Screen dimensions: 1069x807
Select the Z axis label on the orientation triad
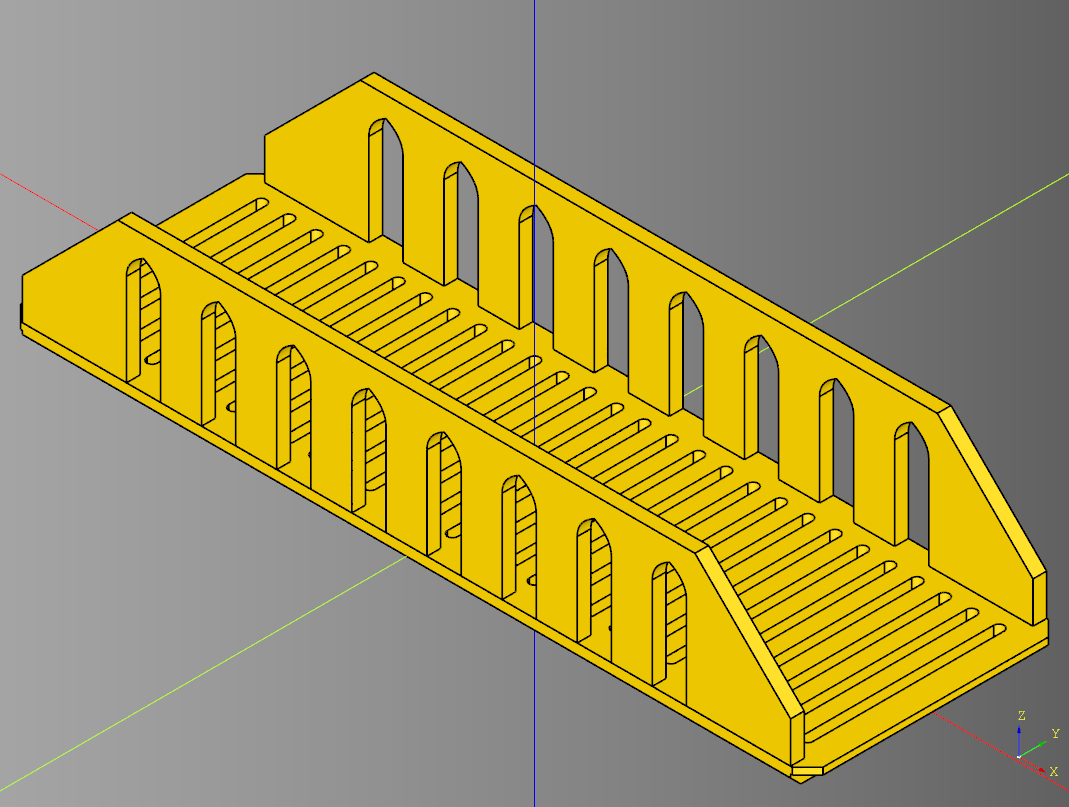(x=1021, y=715)
